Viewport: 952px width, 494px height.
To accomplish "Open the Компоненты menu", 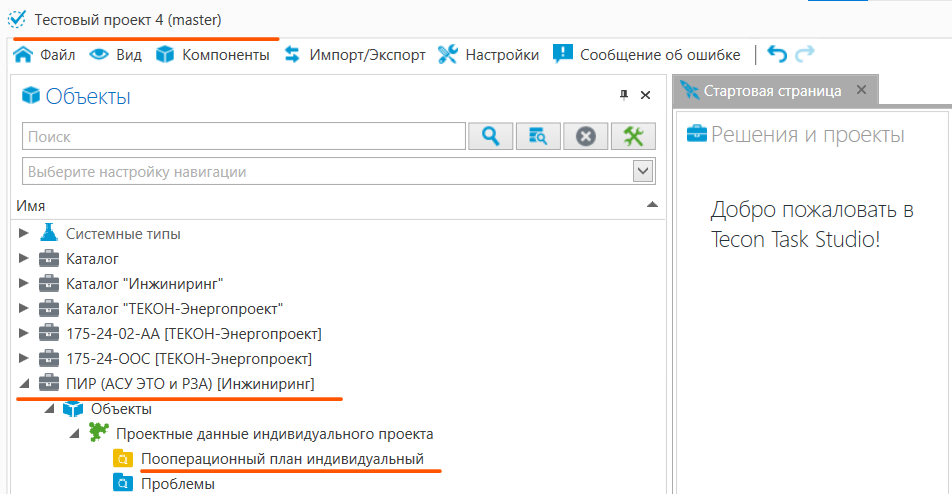I will pyautogui.click(x=213, y=55).
